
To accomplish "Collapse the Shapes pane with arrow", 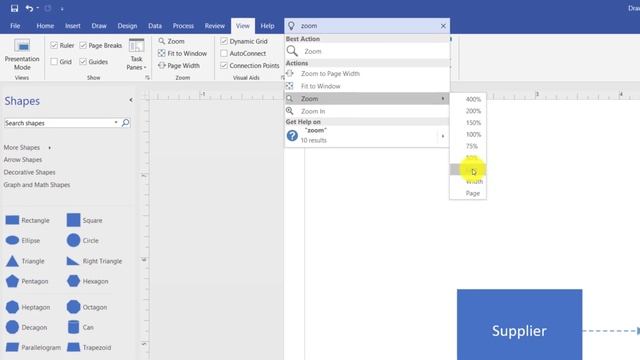I will 131,100.
